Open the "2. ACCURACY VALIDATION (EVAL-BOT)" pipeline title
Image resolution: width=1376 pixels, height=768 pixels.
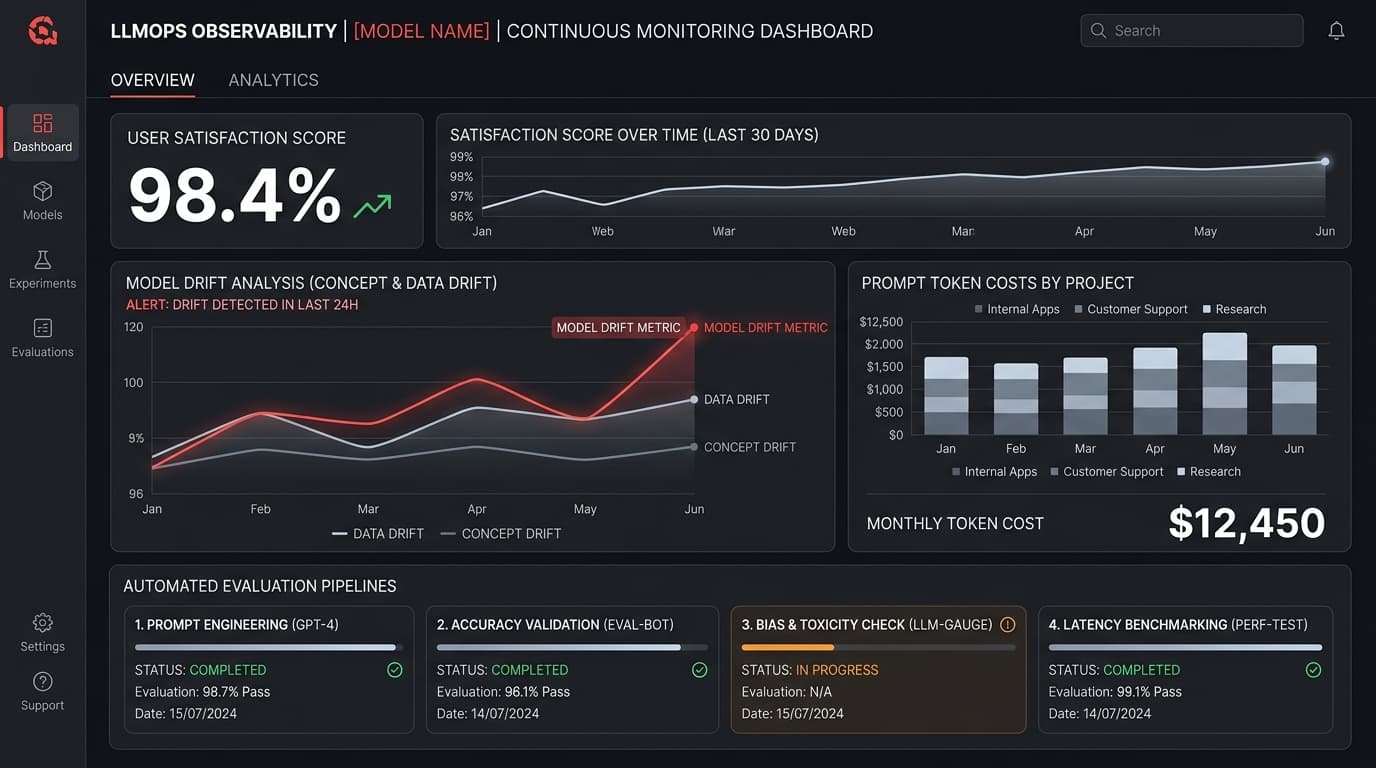pos(556,625)
